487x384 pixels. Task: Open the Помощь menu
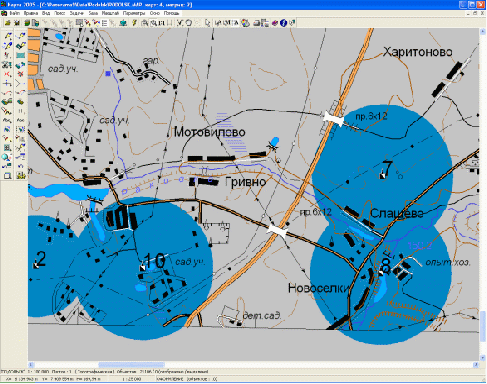(x=172, y=13)
